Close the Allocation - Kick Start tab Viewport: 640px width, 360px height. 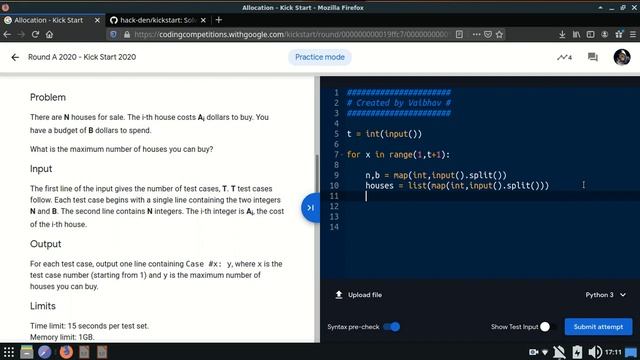click(97, 20)
